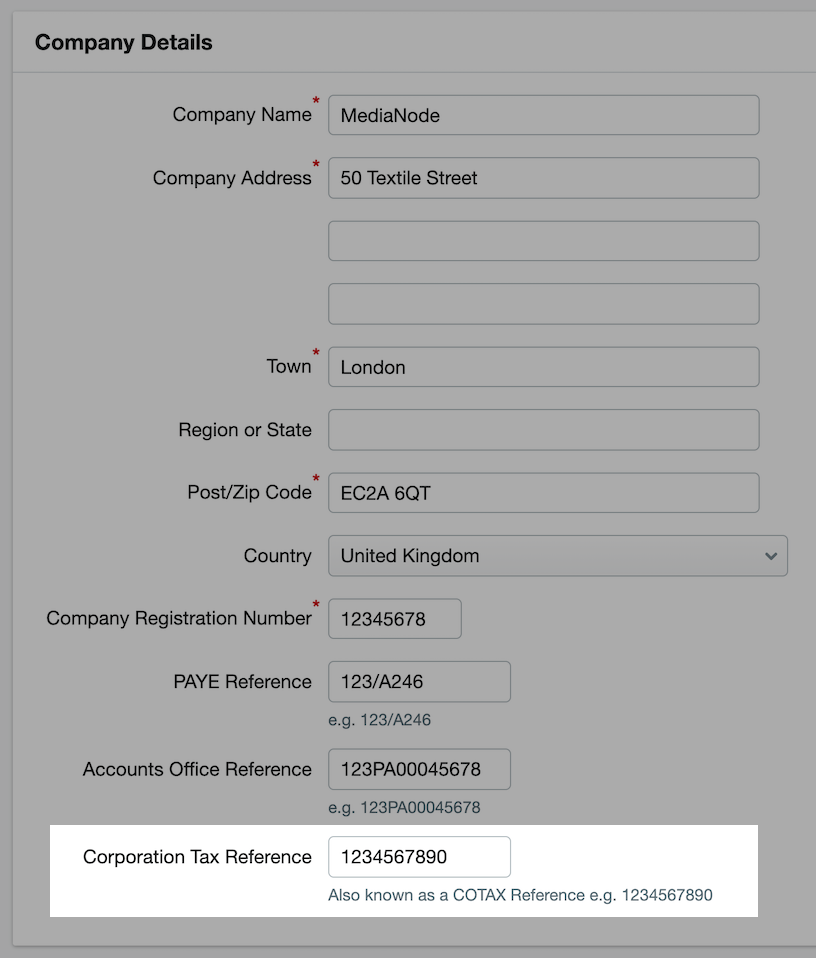Click the Region or State input
The image size is (816, 958).
click(x=543, y=430)
